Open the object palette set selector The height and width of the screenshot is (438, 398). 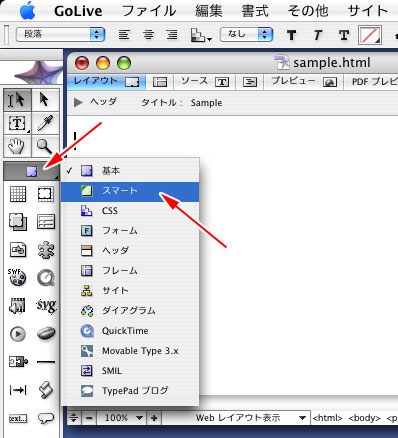tap(32, 172)
